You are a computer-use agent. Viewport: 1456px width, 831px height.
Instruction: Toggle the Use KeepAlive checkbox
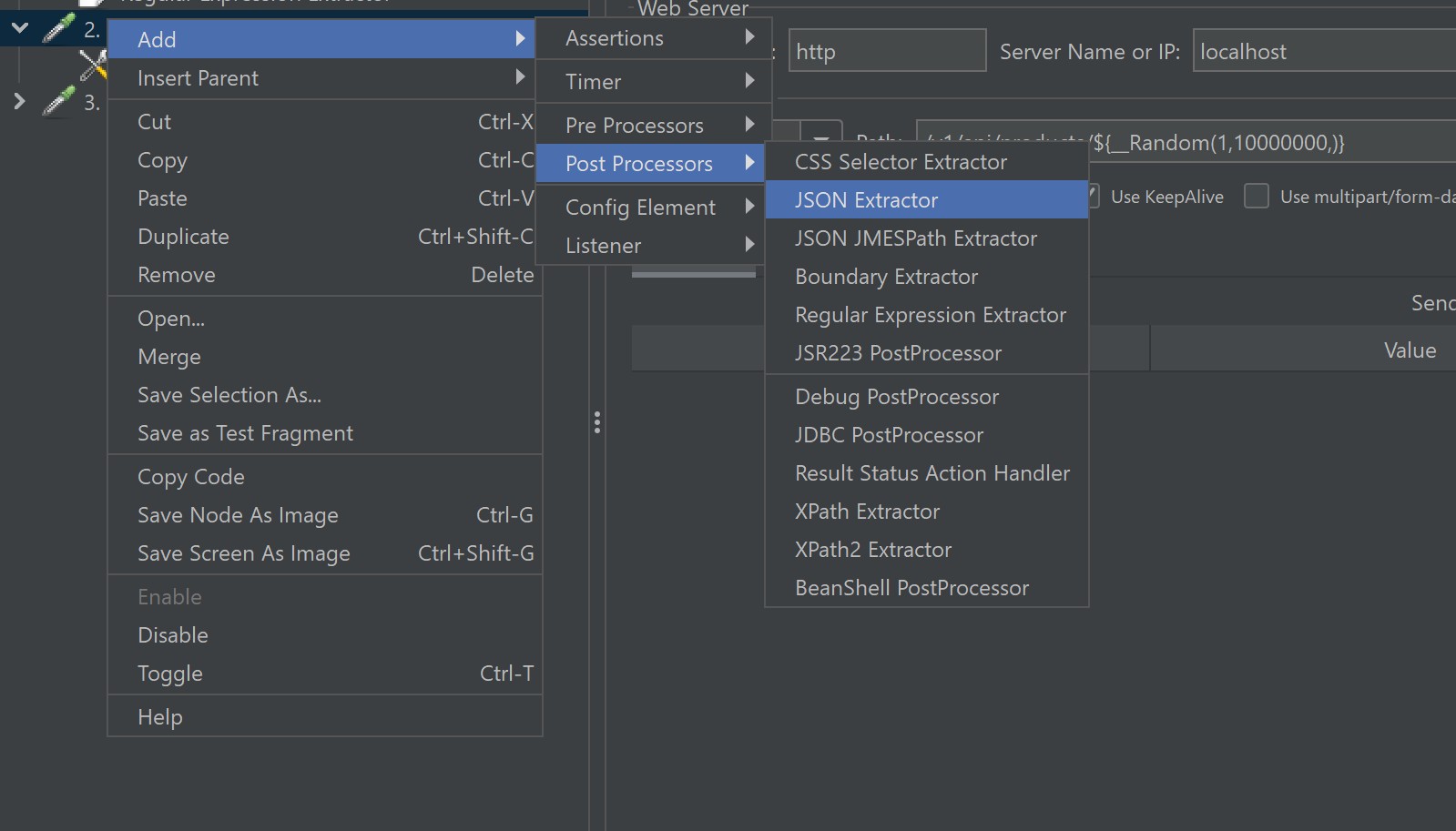click(x=1094, y=197)
